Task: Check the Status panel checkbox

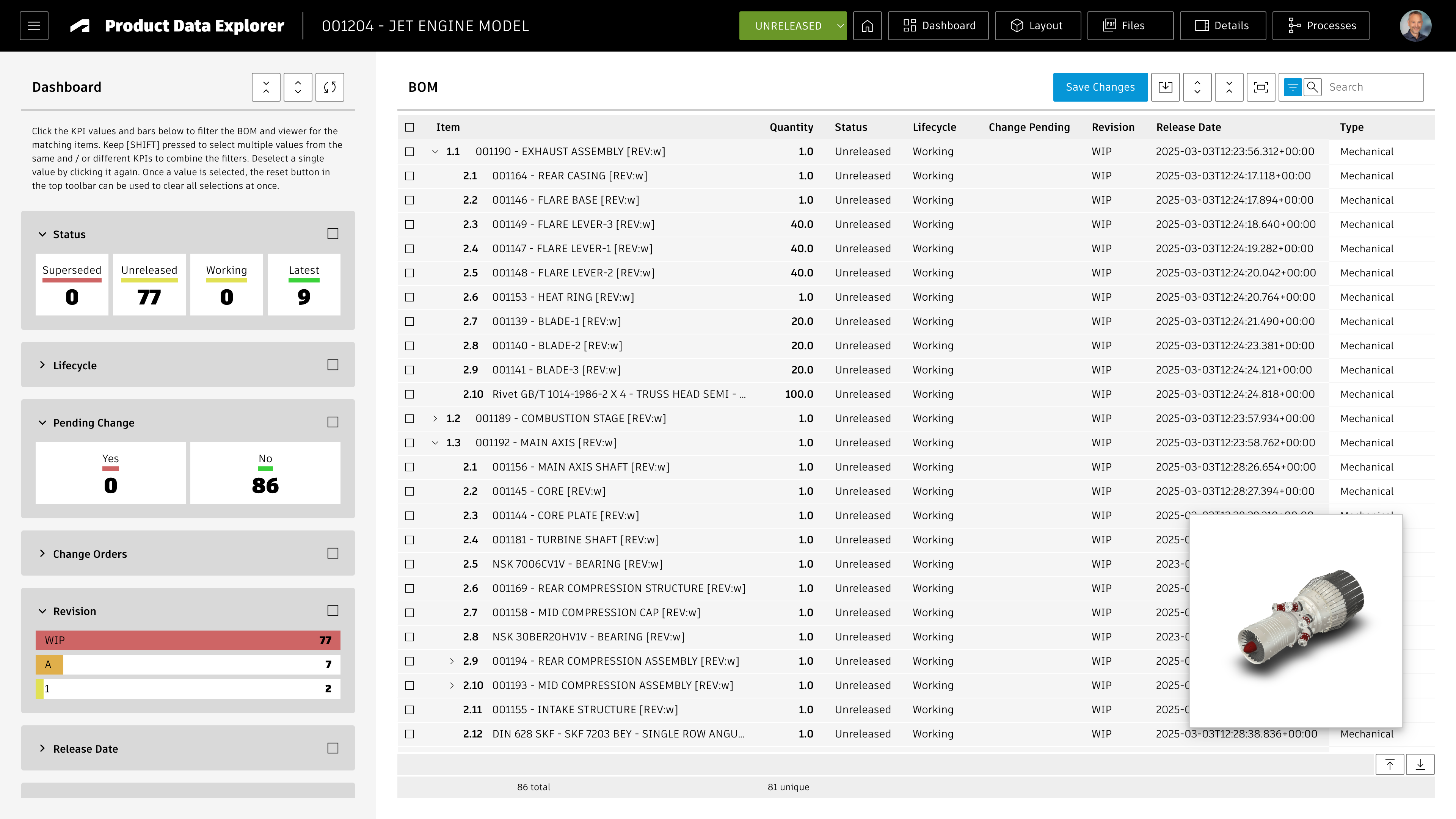Action: click(x=333, y=234)
